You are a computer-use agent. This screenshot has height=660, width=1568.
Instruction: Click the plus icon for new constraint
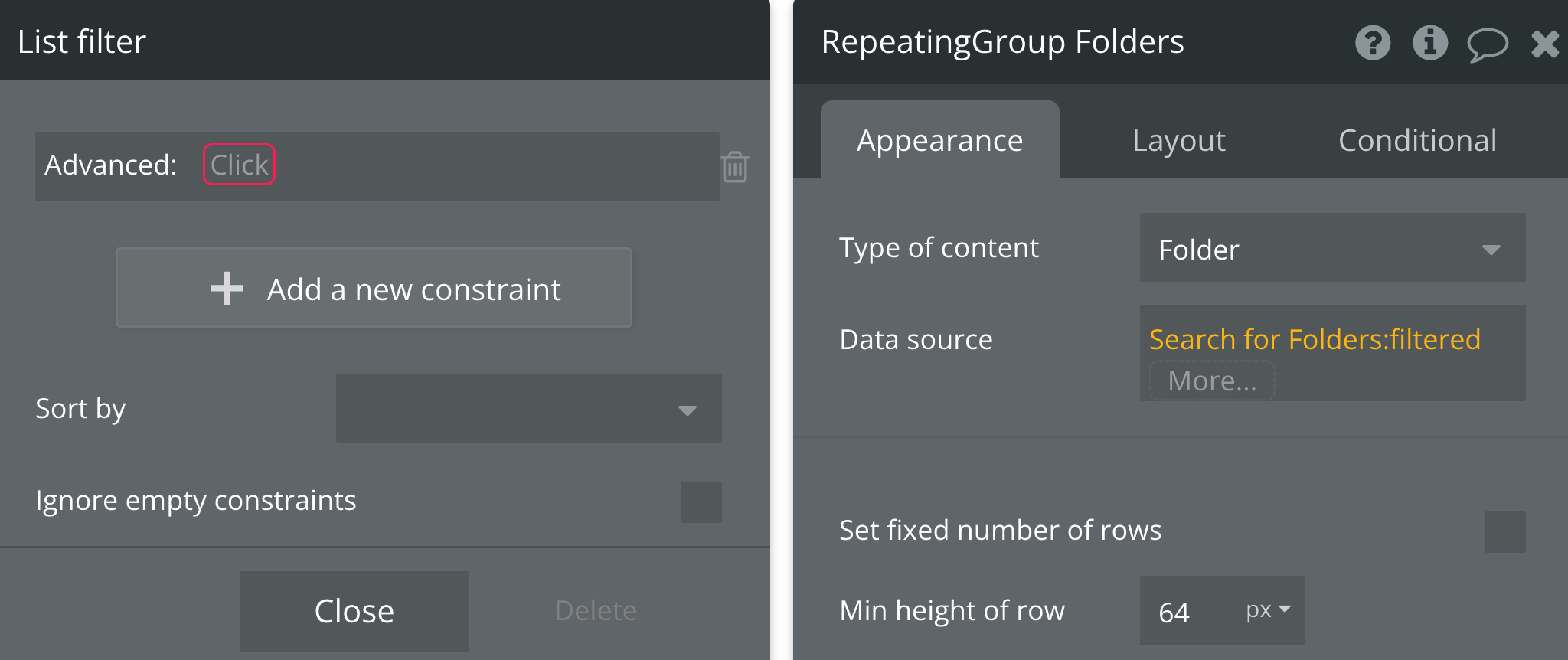pyautogui.click(x=227, y=289)
